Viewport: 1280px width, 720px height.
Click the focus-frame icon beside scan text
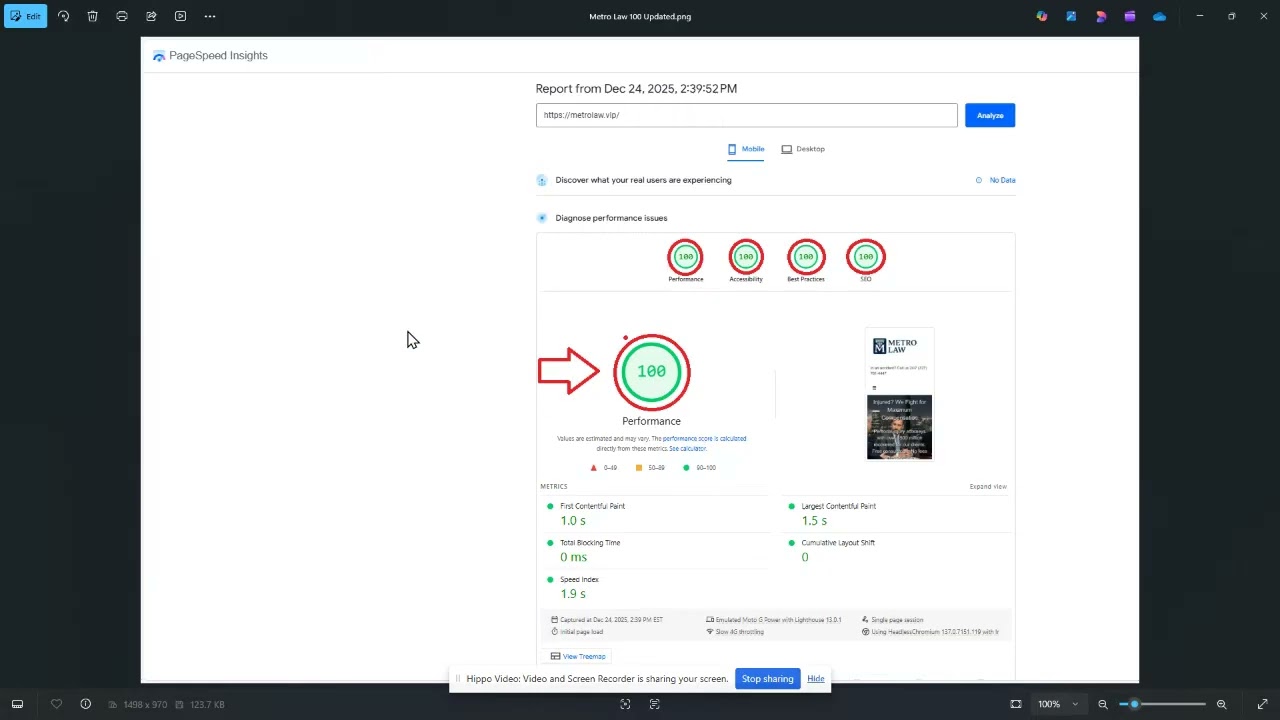pyautogui.click(x=625, y=704)
